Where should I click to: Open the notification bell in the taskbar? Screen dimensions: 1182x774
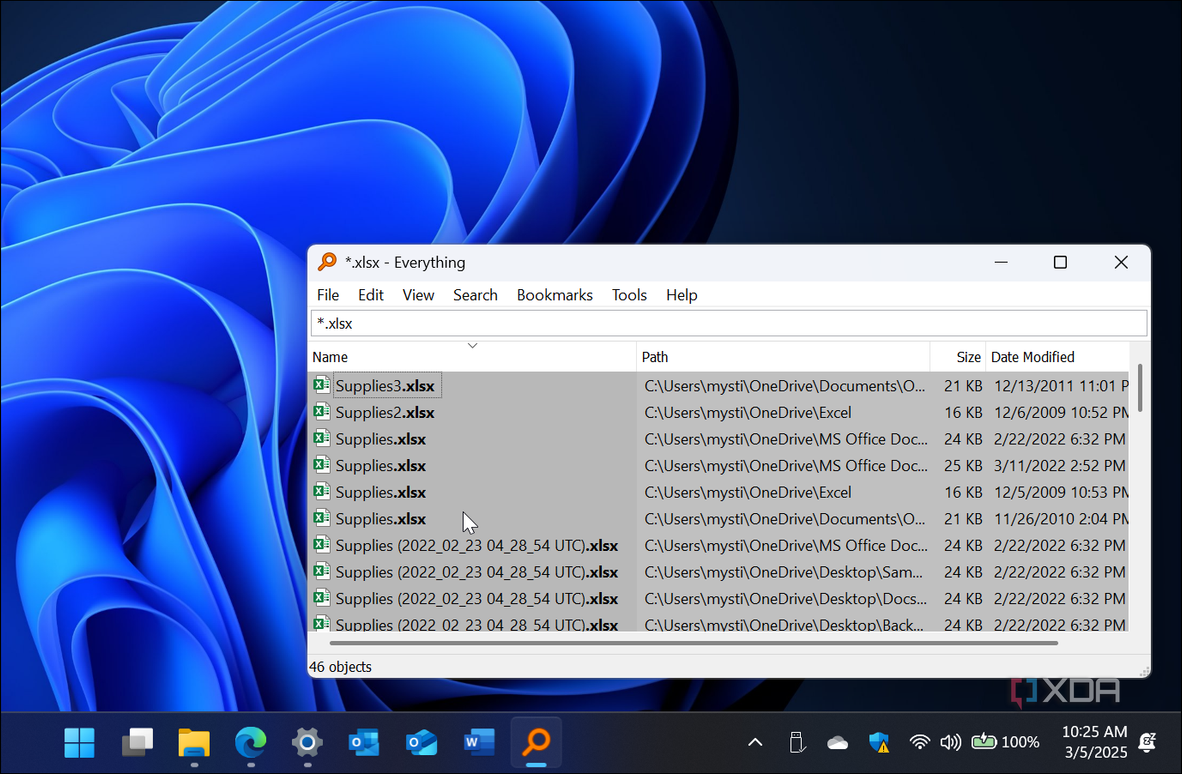[1147, 743]
